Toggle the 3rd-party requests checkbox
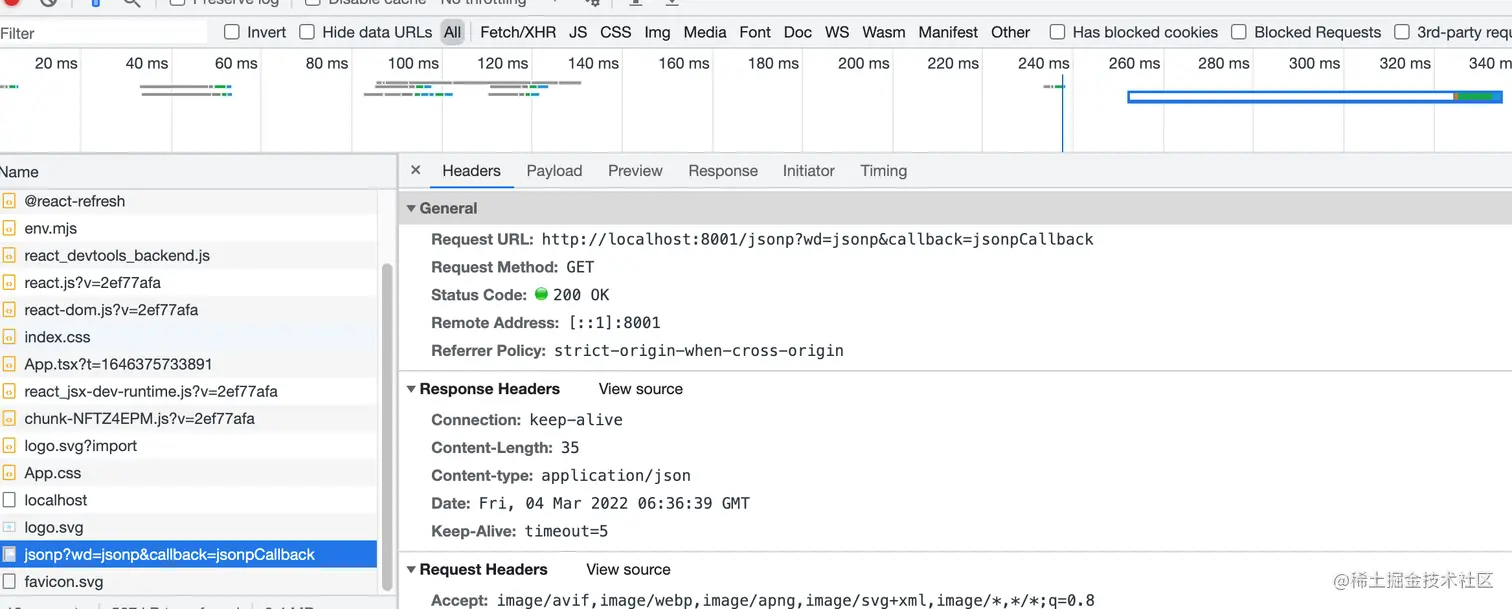The width and height of the screenshot is (1512, 609). pos(1402,32)
